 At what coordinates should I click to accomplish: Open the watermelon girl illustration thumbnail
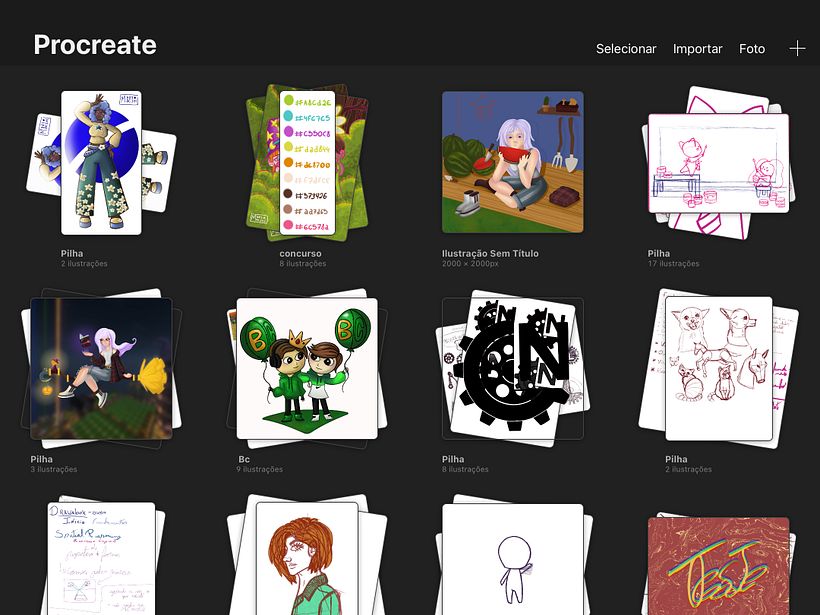512,162
